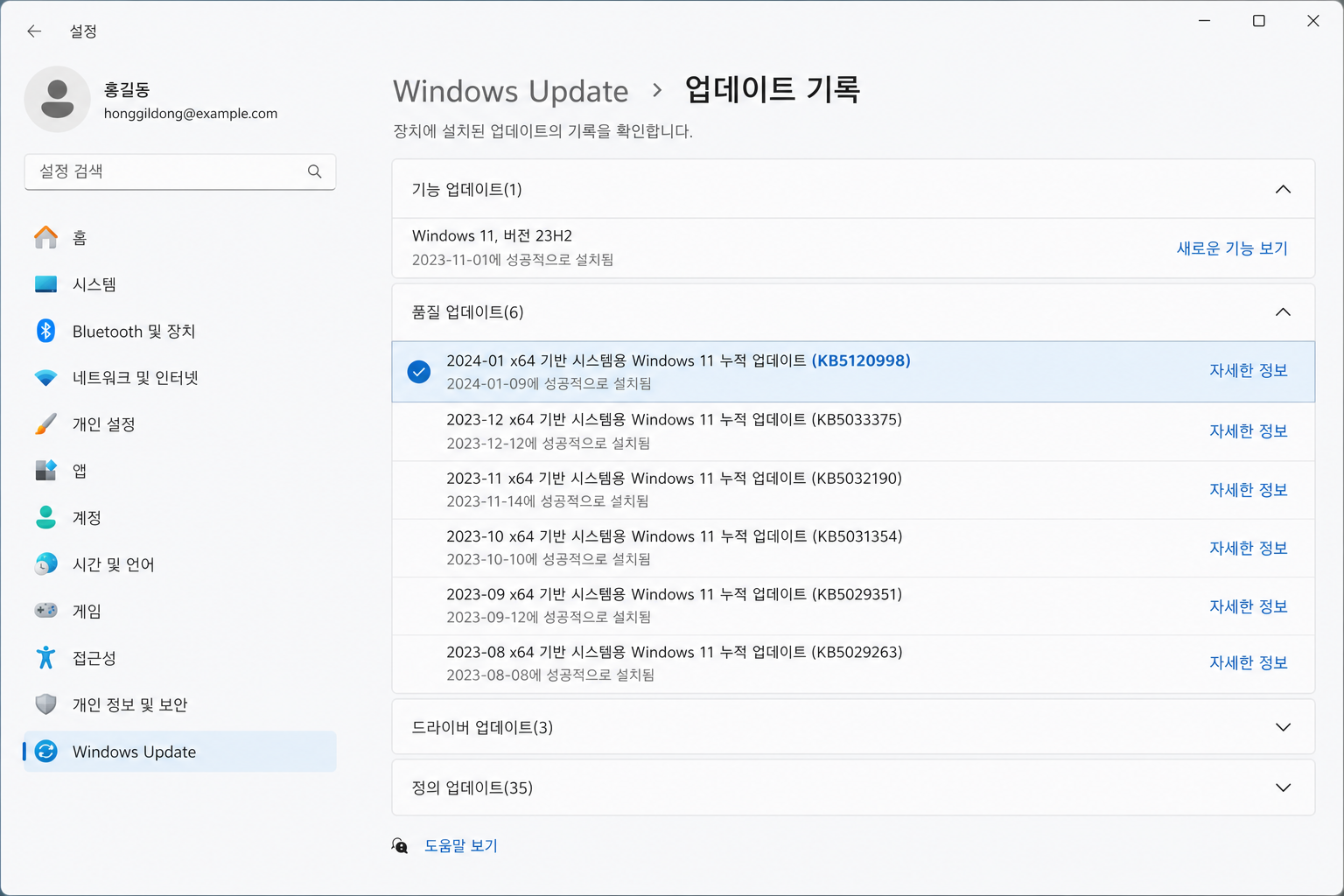Viewport: 1344px width, 896px height.
Task: Click the help icon beside 도움말 보기
Action: click(400, 846)
